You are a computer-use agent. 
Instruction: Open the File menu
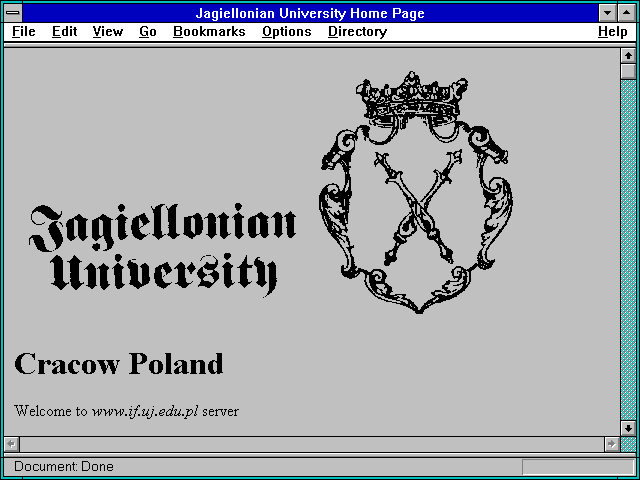[24, 32]
